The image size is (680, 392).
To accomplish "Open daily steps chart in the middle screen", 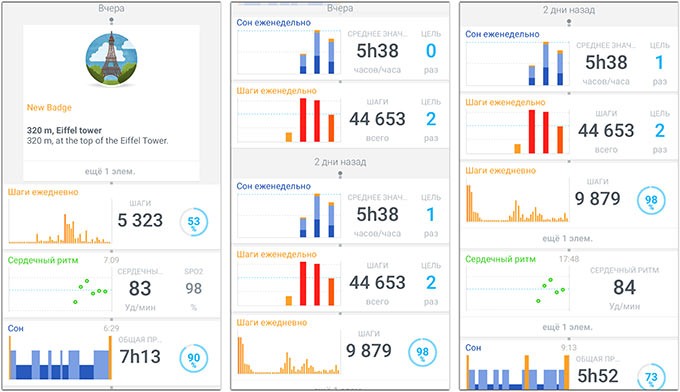I will tap(289, 352).
